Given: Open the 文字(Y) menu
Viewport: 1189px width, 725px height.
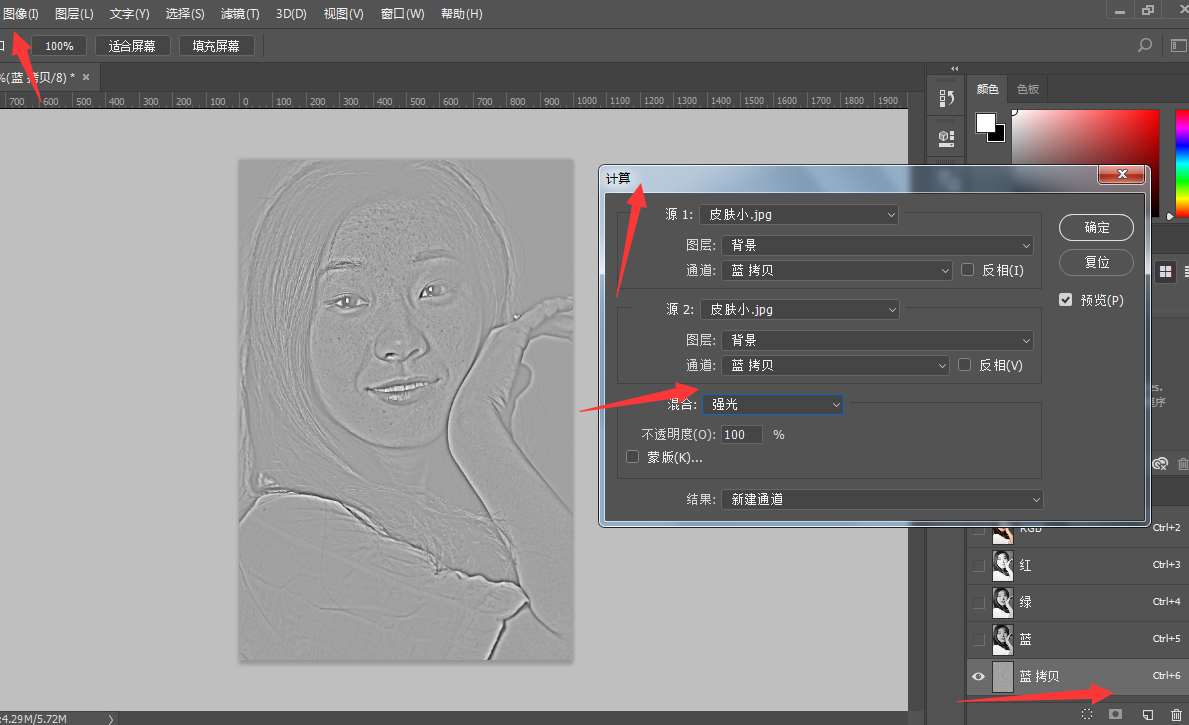Looking at the screenshot, I should coord(129,14).
